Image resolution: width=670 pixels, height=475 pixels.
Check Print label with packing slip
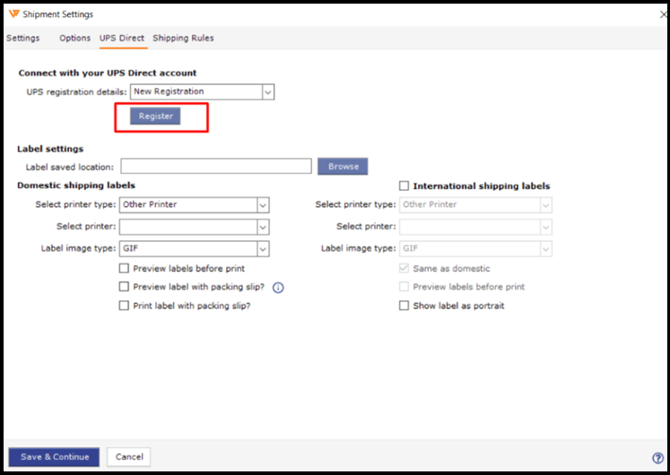(124, 305)
